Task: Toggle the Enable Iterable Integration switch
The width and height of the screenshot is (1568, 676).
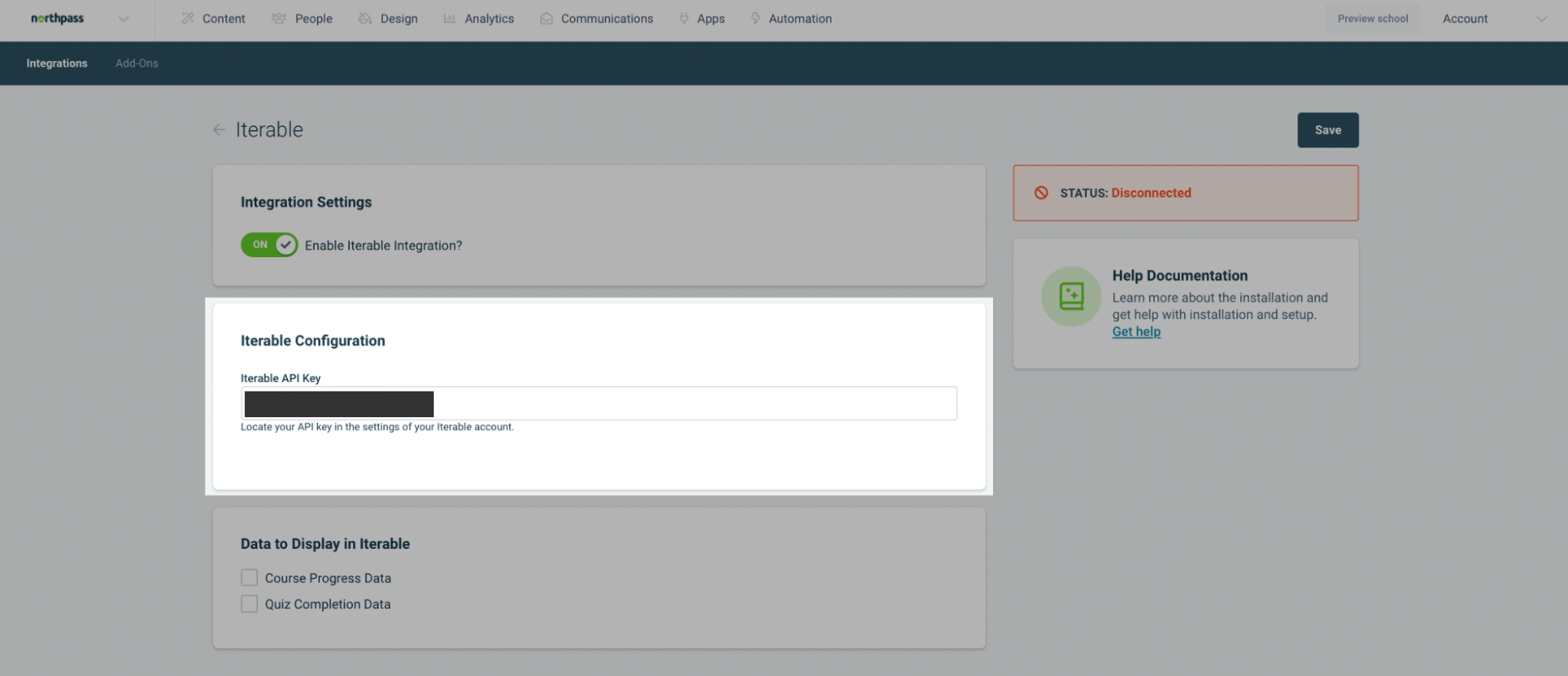Action: coord(269,245)
